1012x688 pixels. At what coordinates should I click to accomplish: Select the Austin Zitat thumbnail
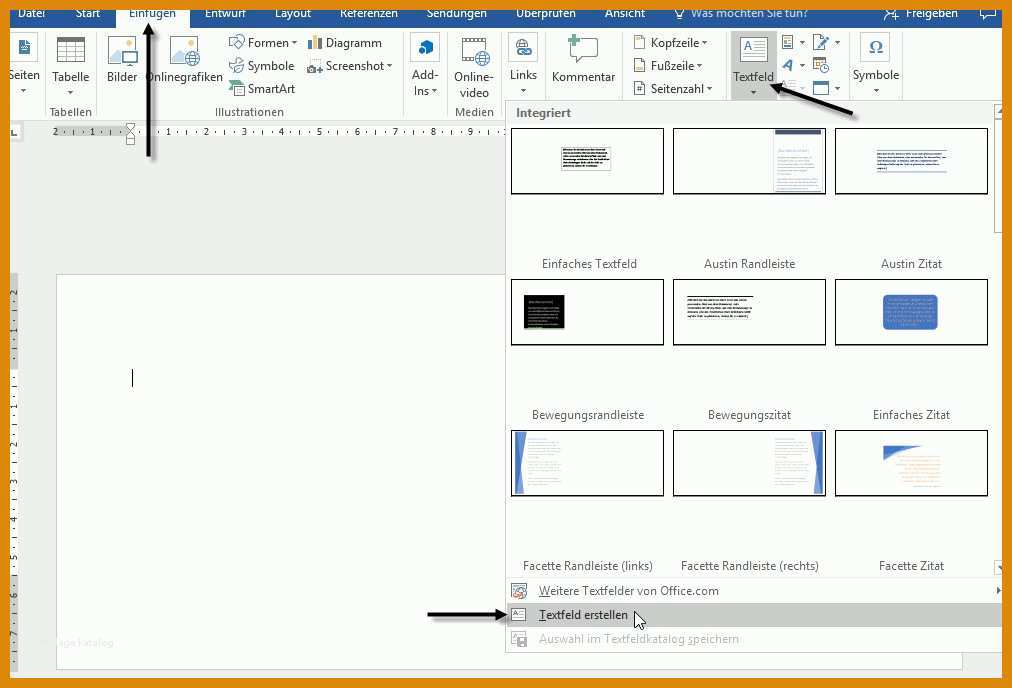pyautogui.click(x=911, y=161)
